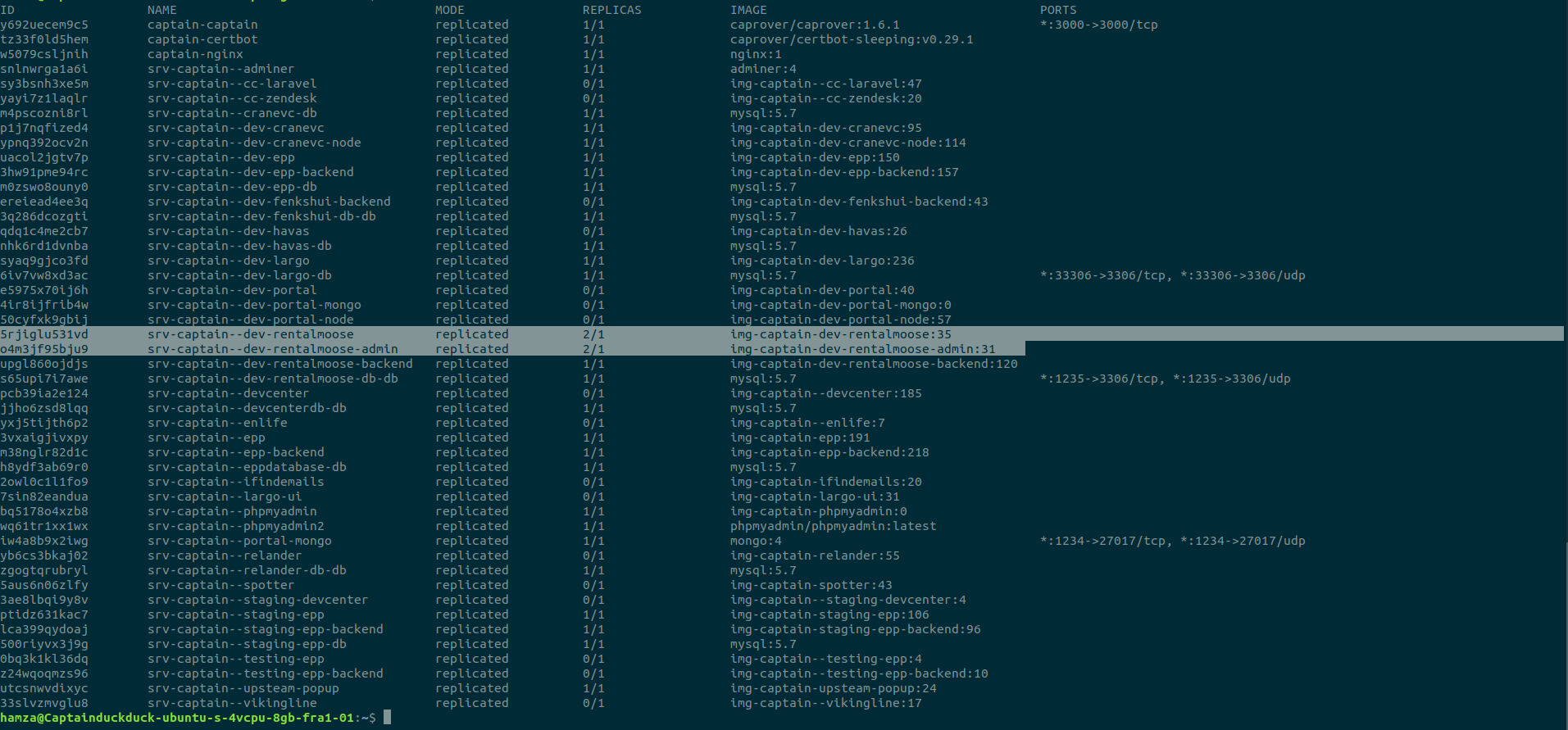
Task: Click the service ID y692uecem9c5
Action: pos(44,25)
